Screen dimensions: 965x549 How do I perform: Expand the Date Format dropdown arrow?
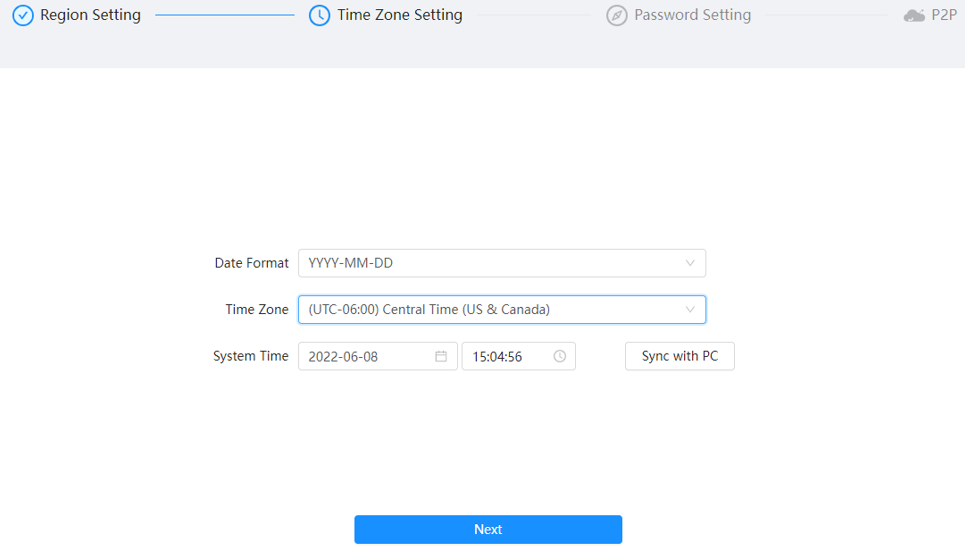coord(690,263)
